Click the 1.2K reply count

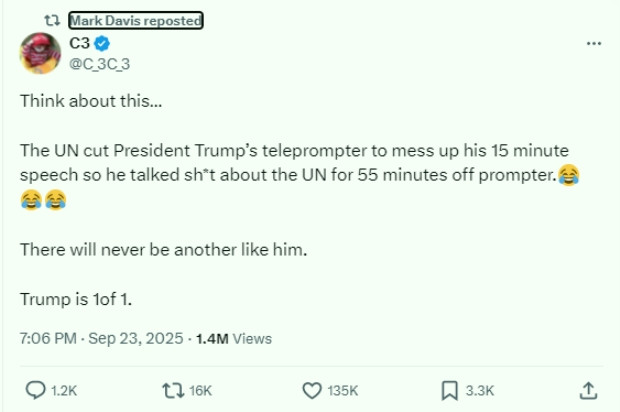[64, 390]
